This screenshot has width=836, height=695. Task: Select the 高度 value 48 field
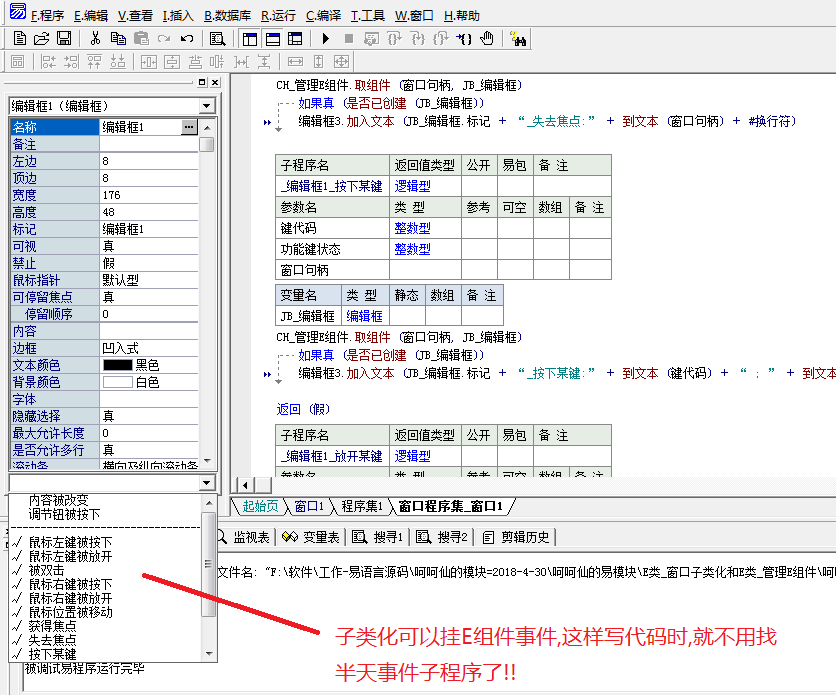tap(149, 212)
